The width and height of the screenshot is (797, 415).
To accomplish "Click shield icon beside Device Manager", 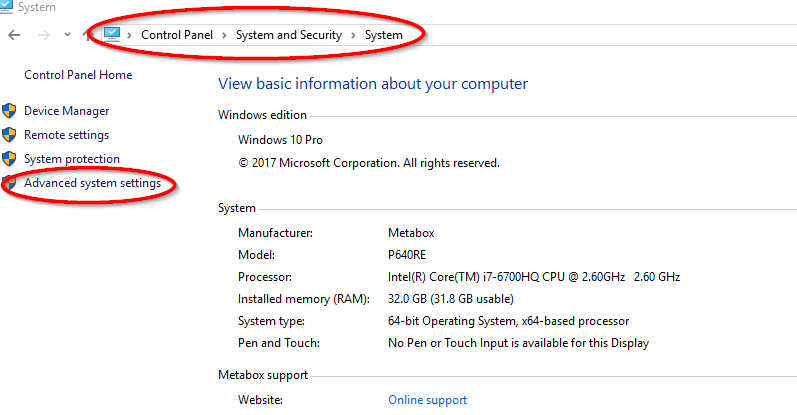I will click(9, 110).
